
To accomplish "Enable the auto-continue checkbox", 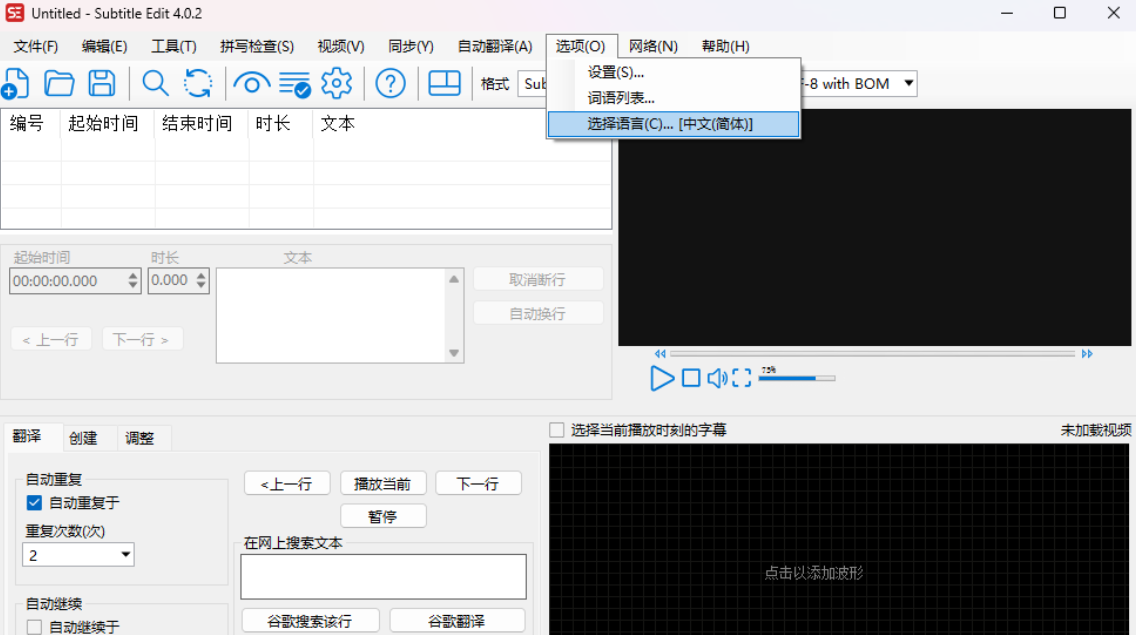I will click(34, 625).
